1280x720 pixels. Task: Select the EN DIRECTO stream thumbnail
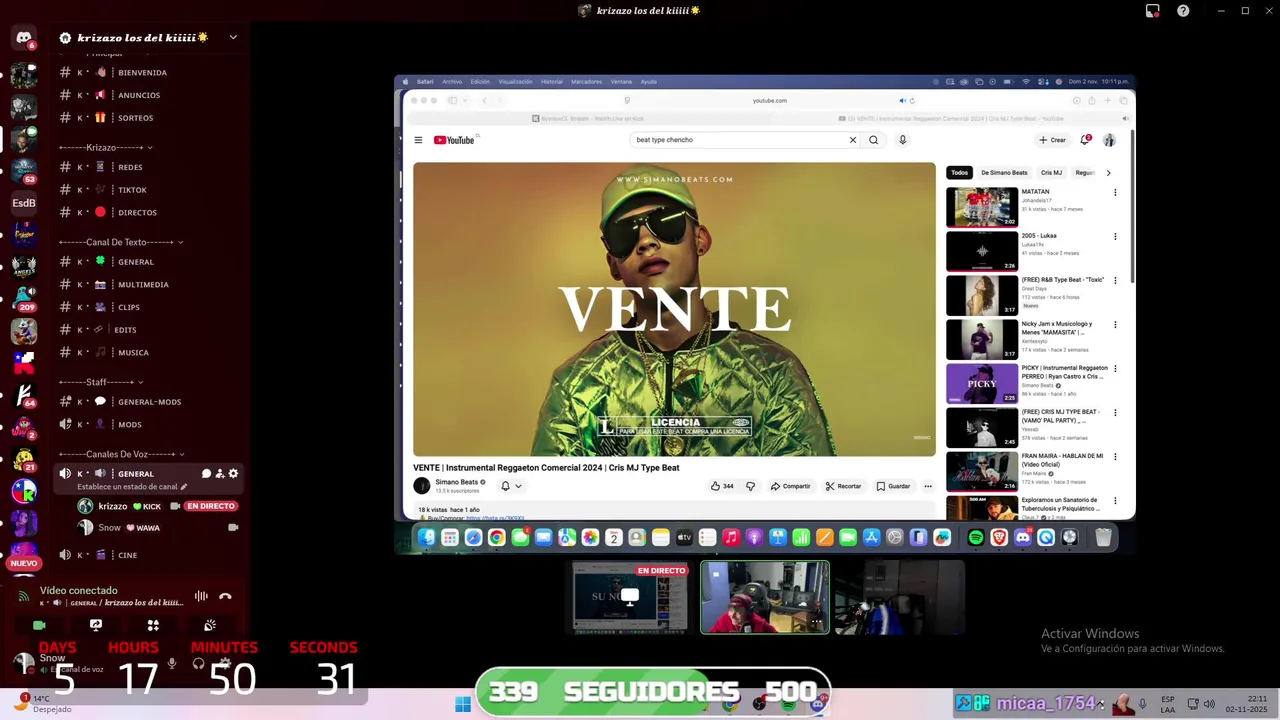(x=629, y=597)
